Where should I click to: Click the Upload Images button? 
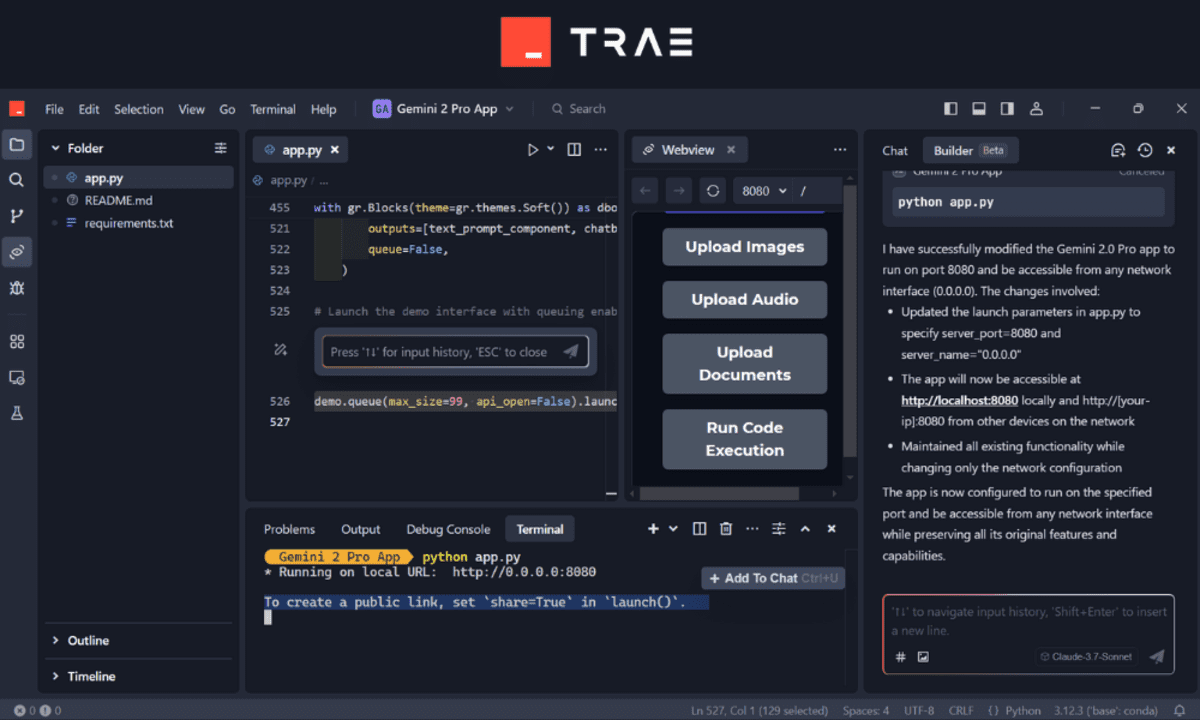click(x=744, y=247)
